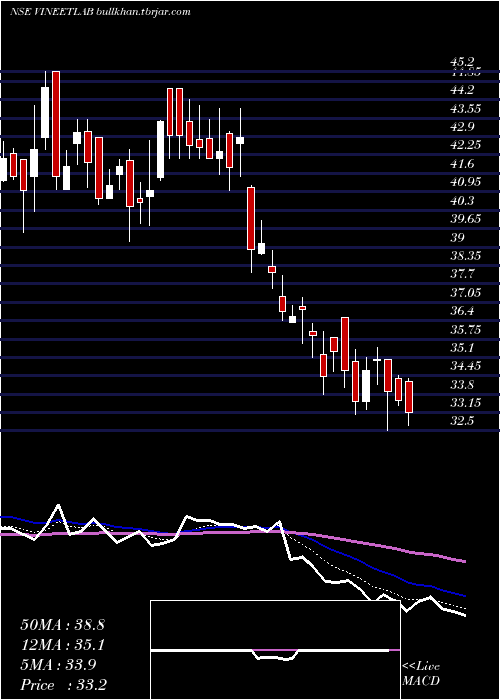Click the 42.25 price axis label
This screenshot has height=700, width=500.
click(x=465, y=146)
